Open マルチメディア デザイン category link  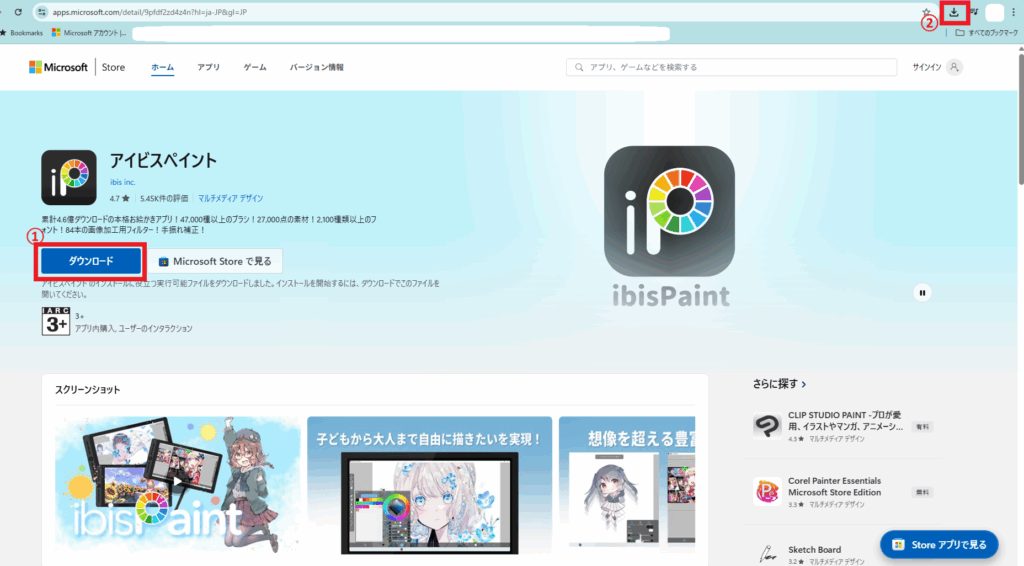pyautogui.click(x=231, y=198)
